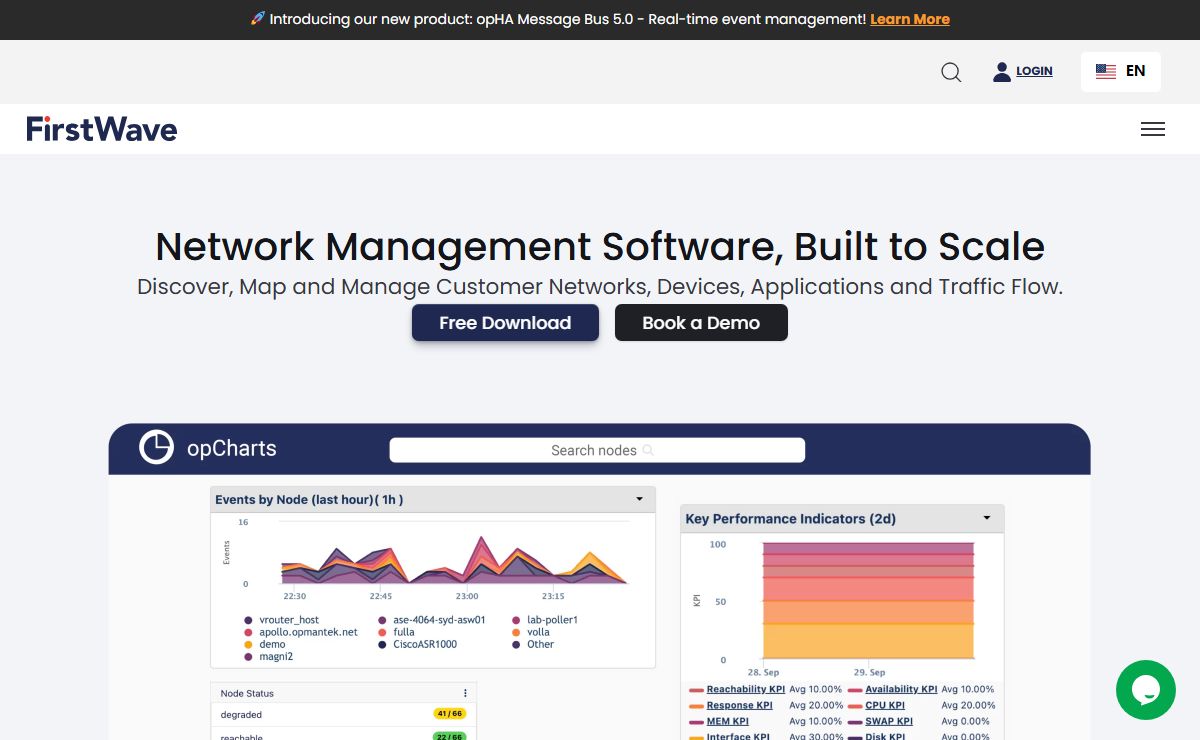
Task: Follow the Learn More banner link
Action: click(x=910, y=19)
